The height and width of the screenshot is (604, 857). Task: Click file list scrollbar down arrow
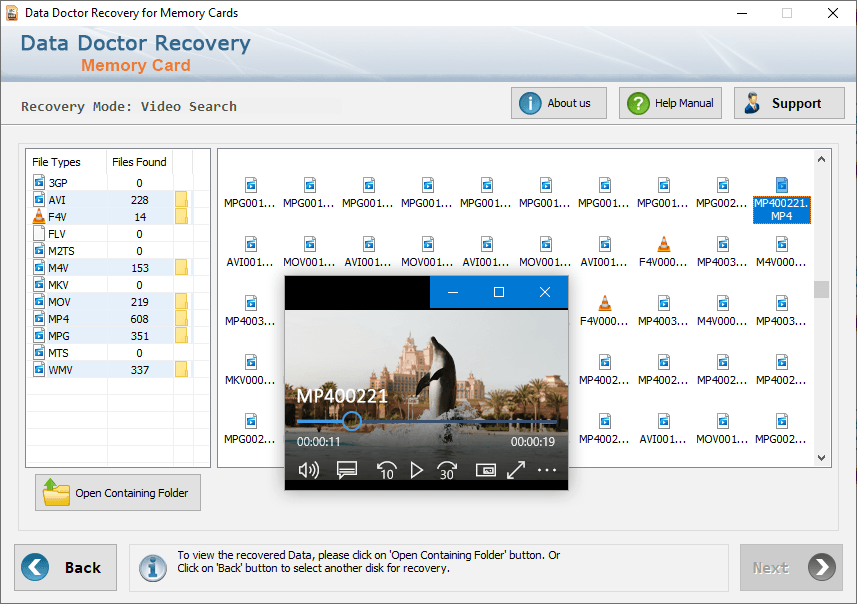click(821, 458)
